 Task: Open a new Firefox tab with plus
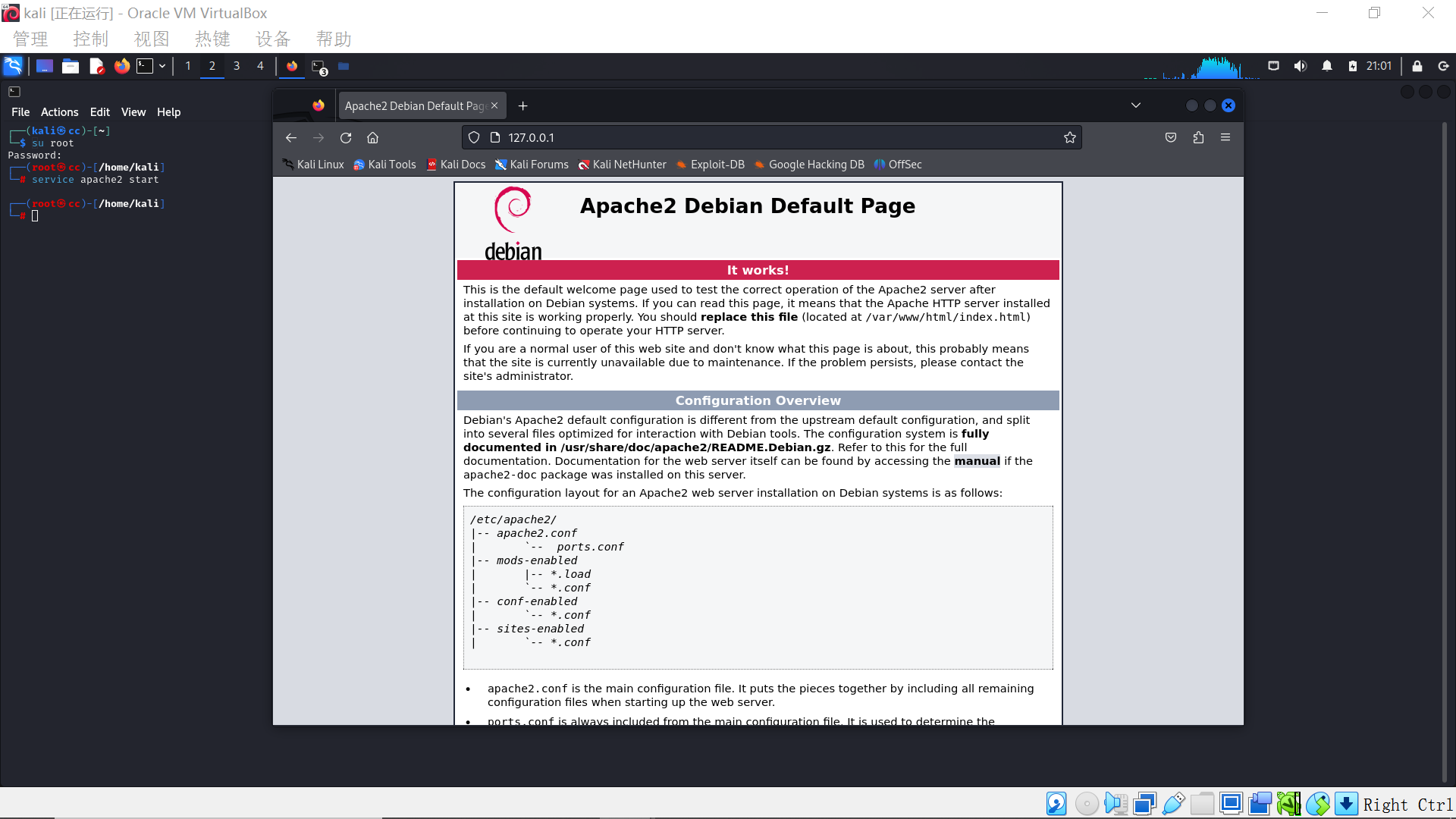[522, 106]
